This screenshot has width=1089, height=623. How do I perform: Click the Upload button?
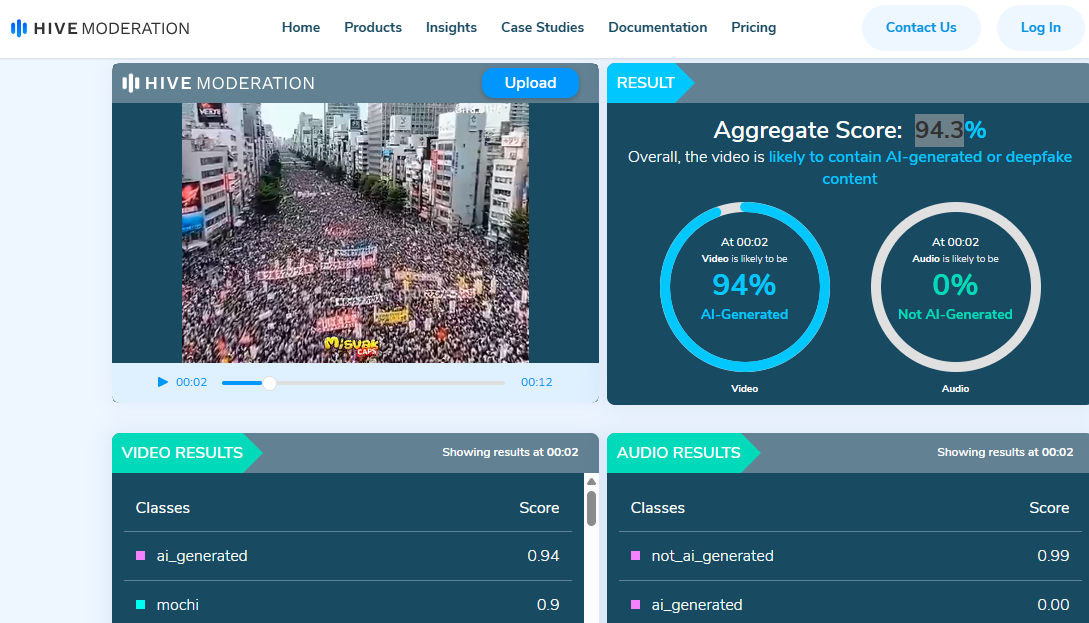point(530,83)
